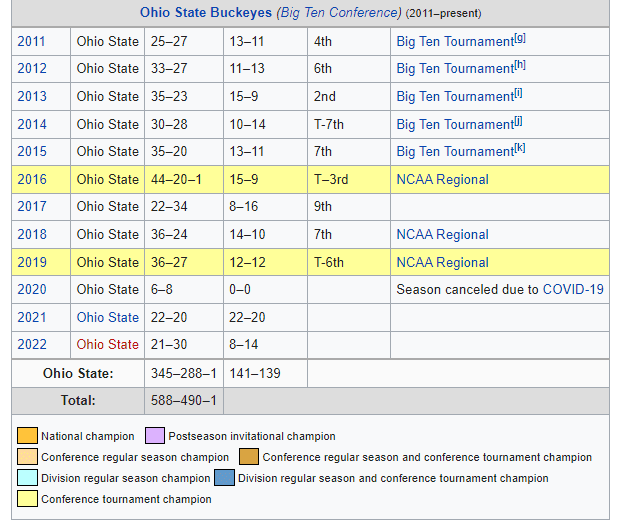Image resolution: width=625 pixels, height=526 pixels.
Task: Open the 2019 season link
Action: [x=32, y=262]
